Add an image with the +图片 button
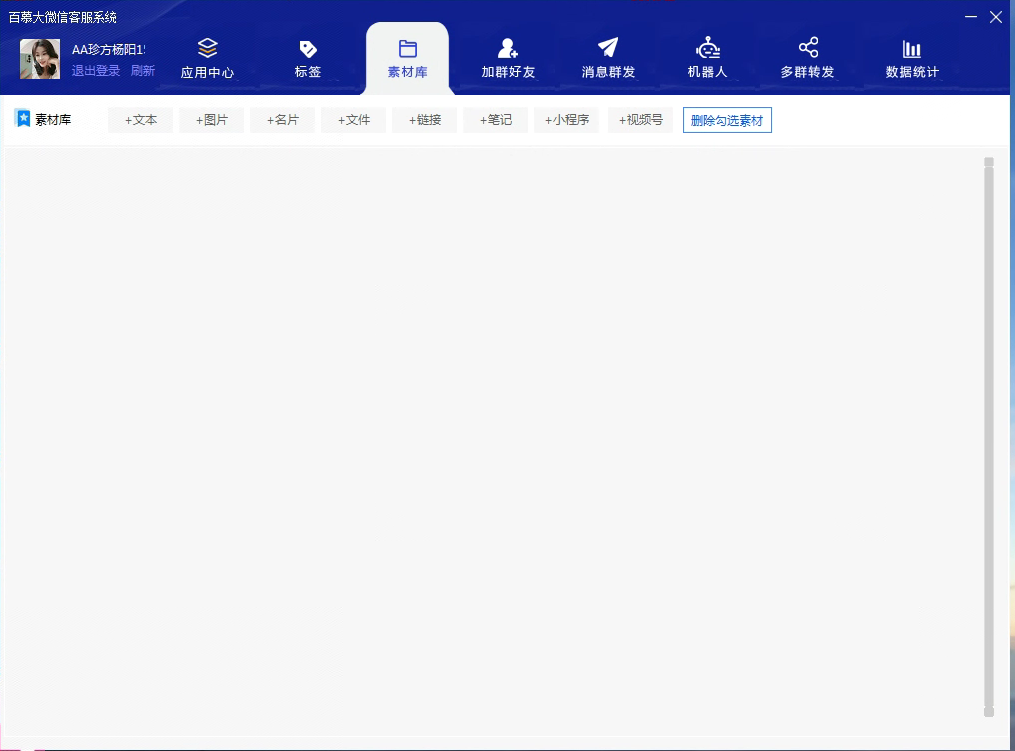1015x751 pixels. tap(211, 119)
